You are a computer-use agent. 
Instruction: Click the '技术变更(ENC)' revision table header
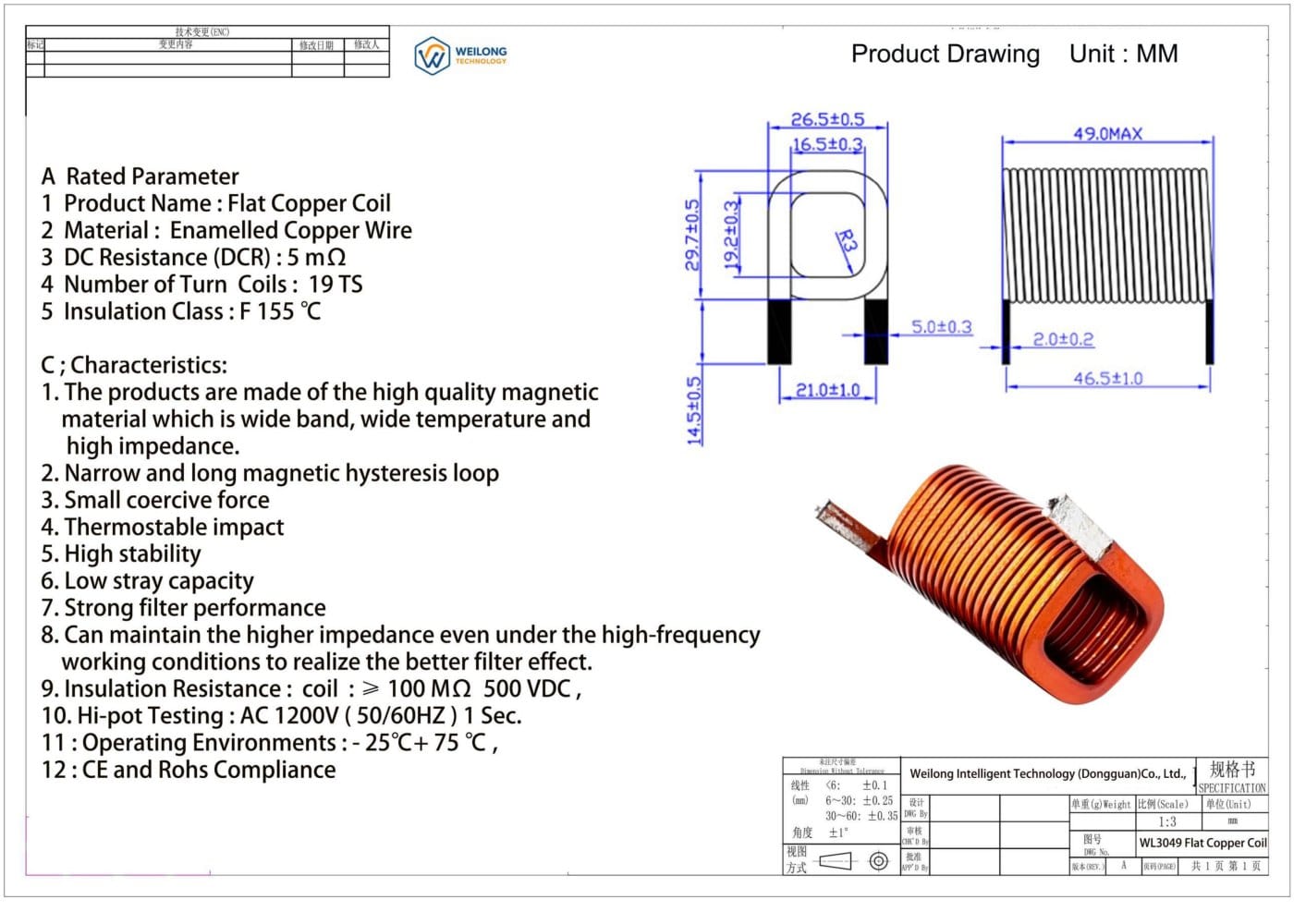[201, 32]
